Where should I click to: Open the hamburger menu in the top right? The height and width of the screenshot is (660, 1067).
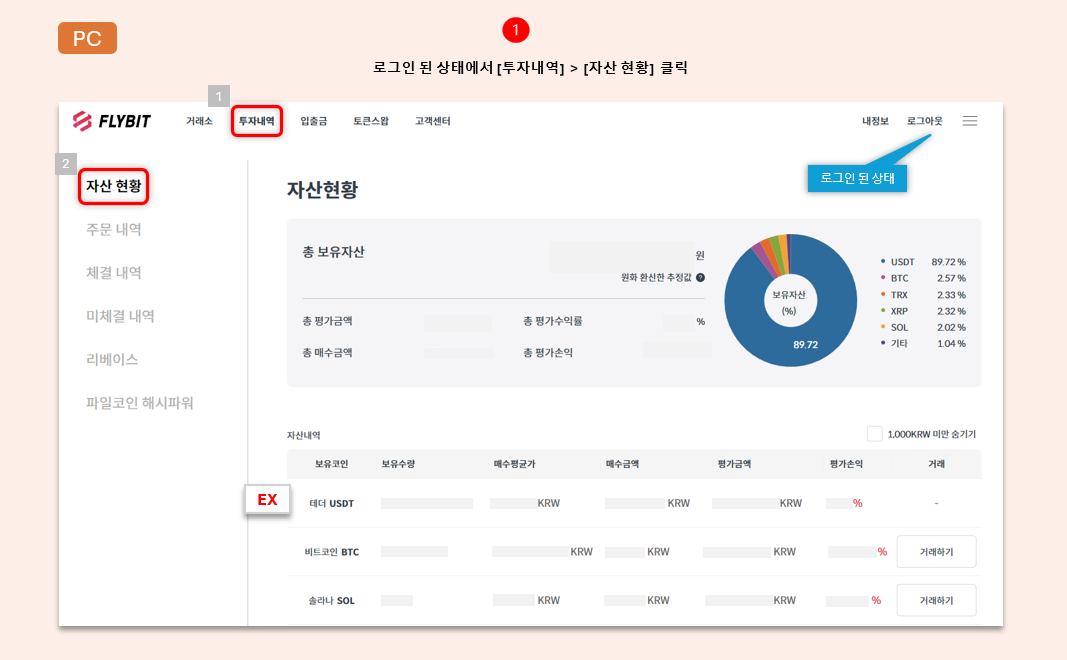969,120
